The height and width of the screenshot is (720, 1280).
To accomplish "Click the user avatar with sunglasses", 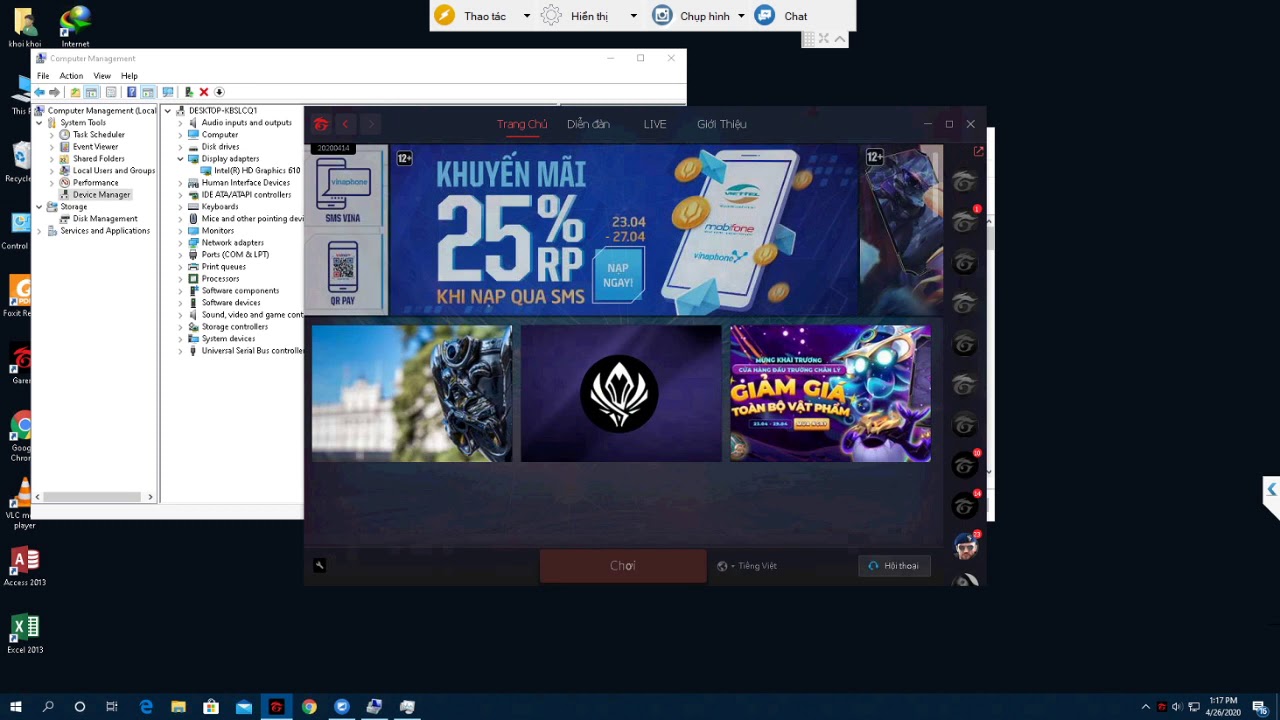I will tap(965, 547).
